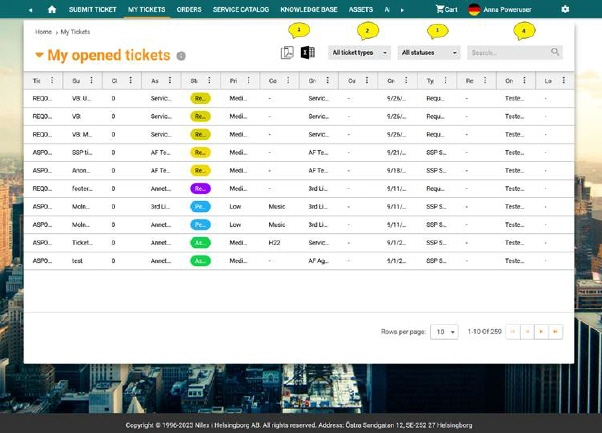Click the Home icon in navigation bar
The image size is (602, 433).
[52, 9]
